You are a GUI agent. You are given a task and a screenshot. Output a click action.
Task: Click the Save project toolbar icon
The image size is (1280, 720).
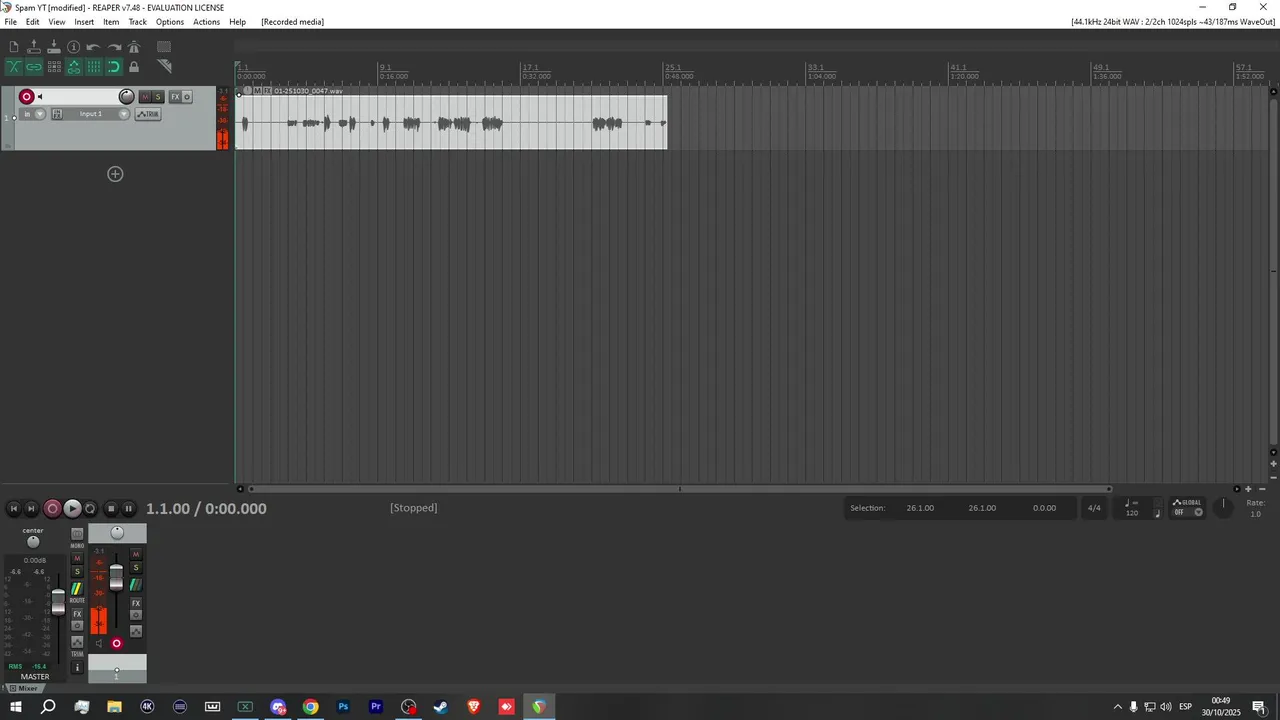(54, 47)
